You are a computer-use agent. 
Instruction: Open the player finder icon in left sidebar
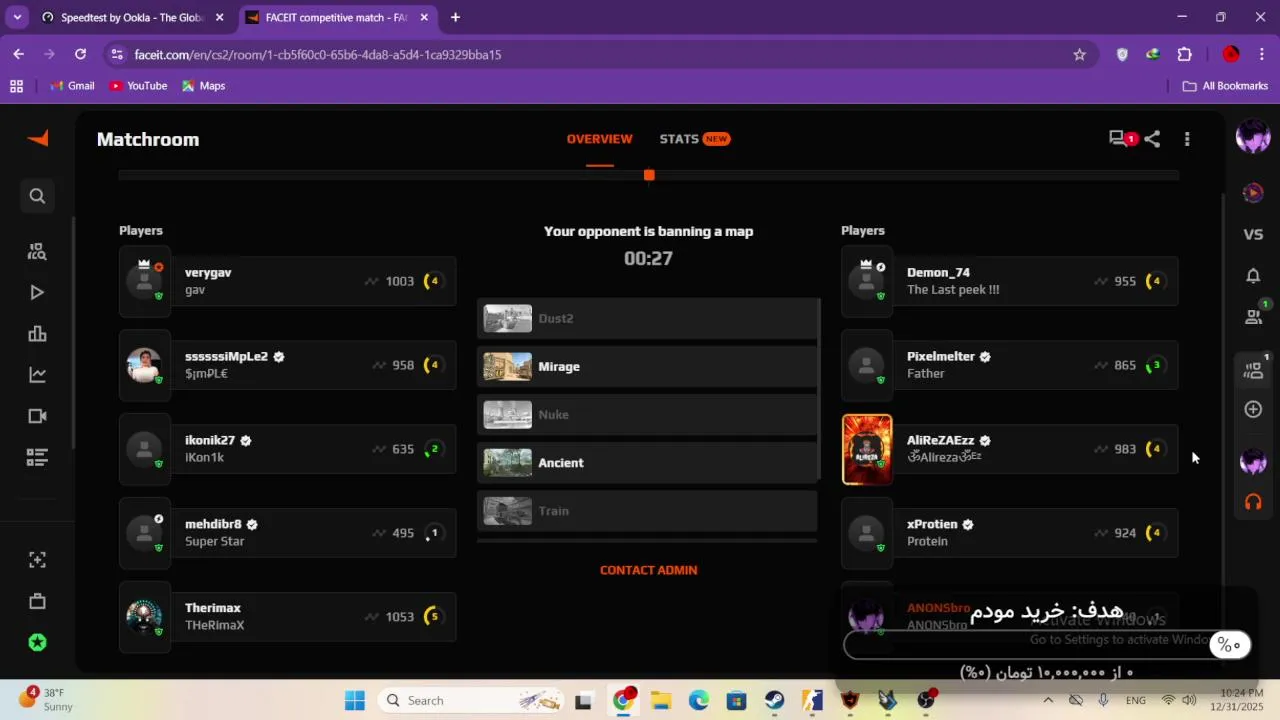pos(37,252)
